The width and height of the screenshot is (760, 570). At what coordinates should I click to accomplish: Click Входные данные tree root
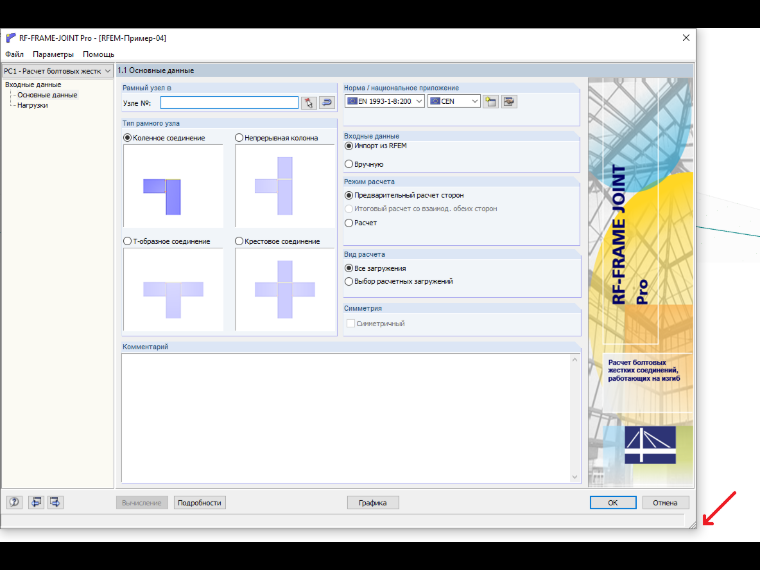[x=33, y=84]
